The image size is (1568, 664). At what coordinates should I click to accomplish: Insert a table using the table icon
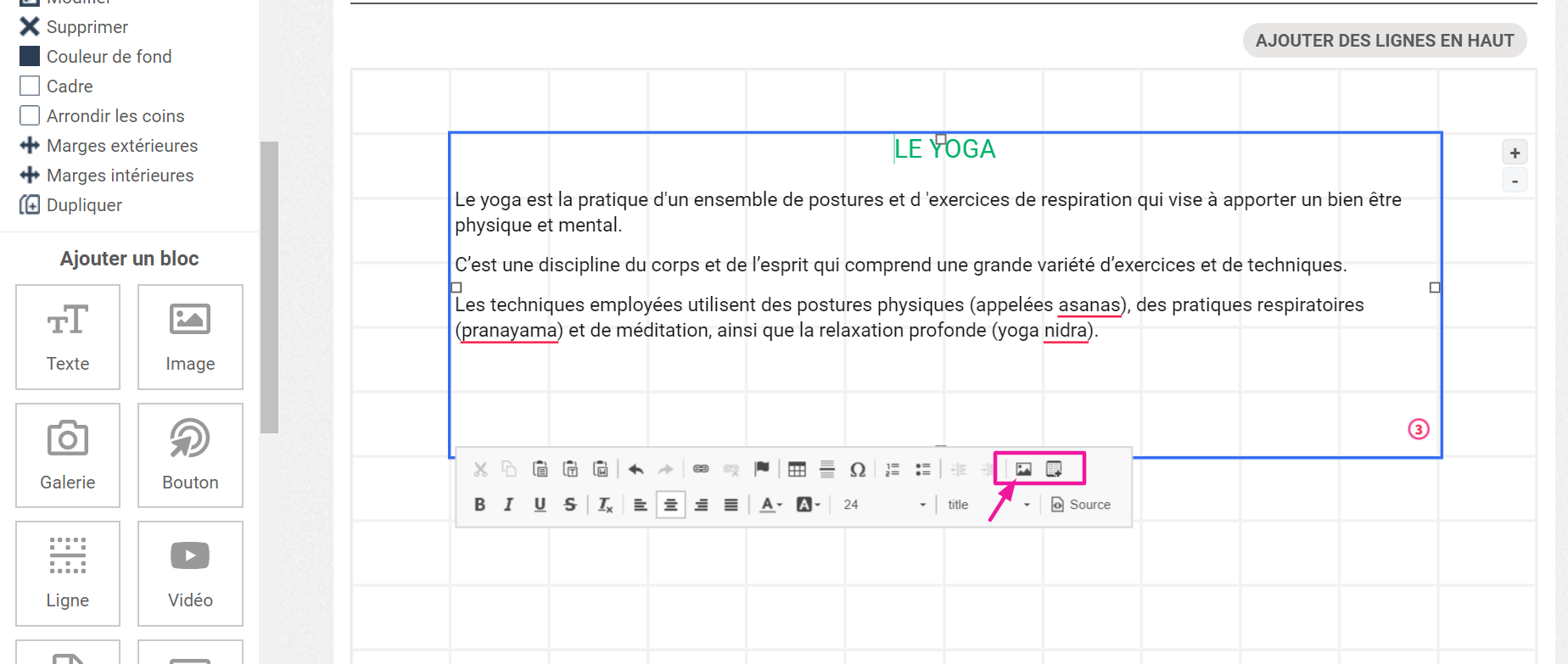[x=797, y=469]
